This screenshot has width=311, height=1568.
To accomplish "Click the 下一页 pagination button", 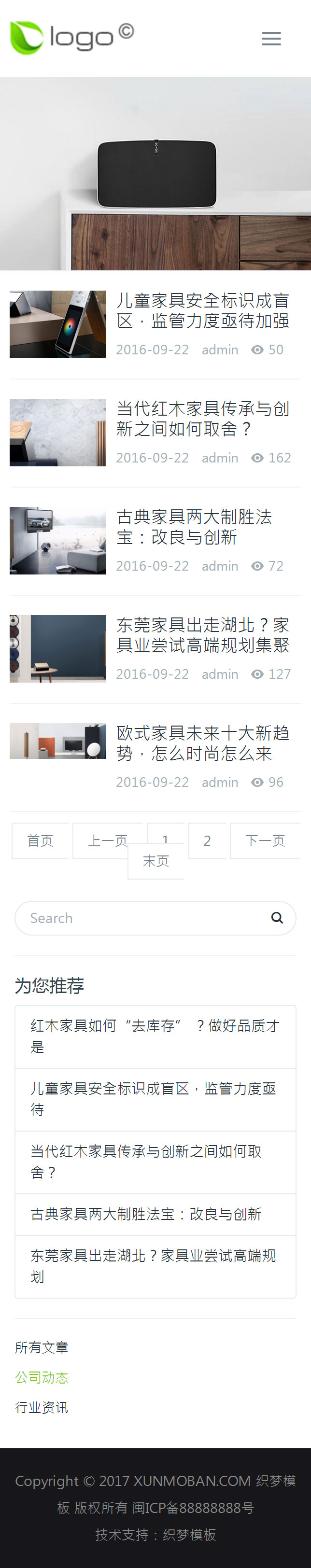I will pyautogui.click(x=265, y=840).
